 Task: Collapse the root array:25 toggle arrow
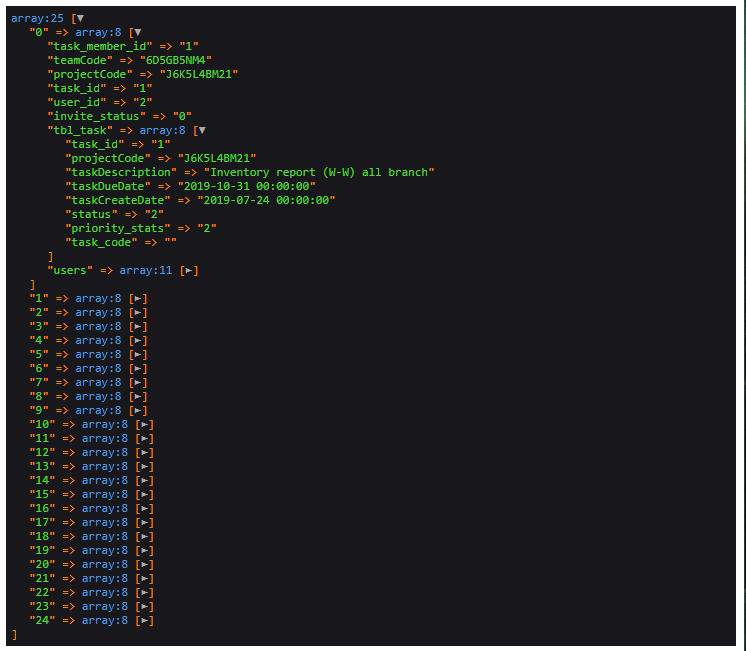point(80,18)
